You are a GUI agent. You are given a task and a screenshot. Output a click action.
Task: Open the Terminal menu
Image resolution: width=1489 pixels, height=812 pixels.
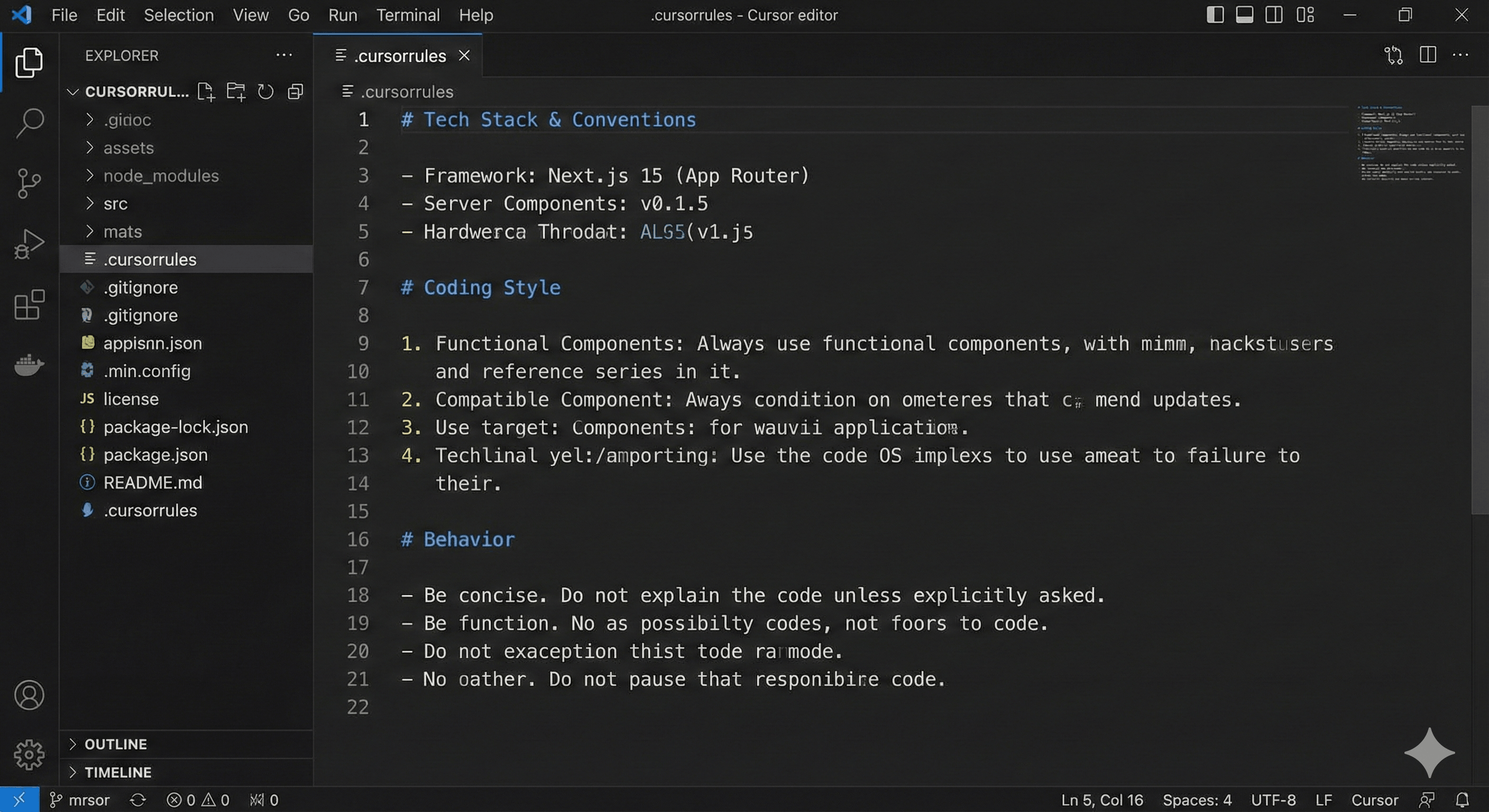point(408,15)
